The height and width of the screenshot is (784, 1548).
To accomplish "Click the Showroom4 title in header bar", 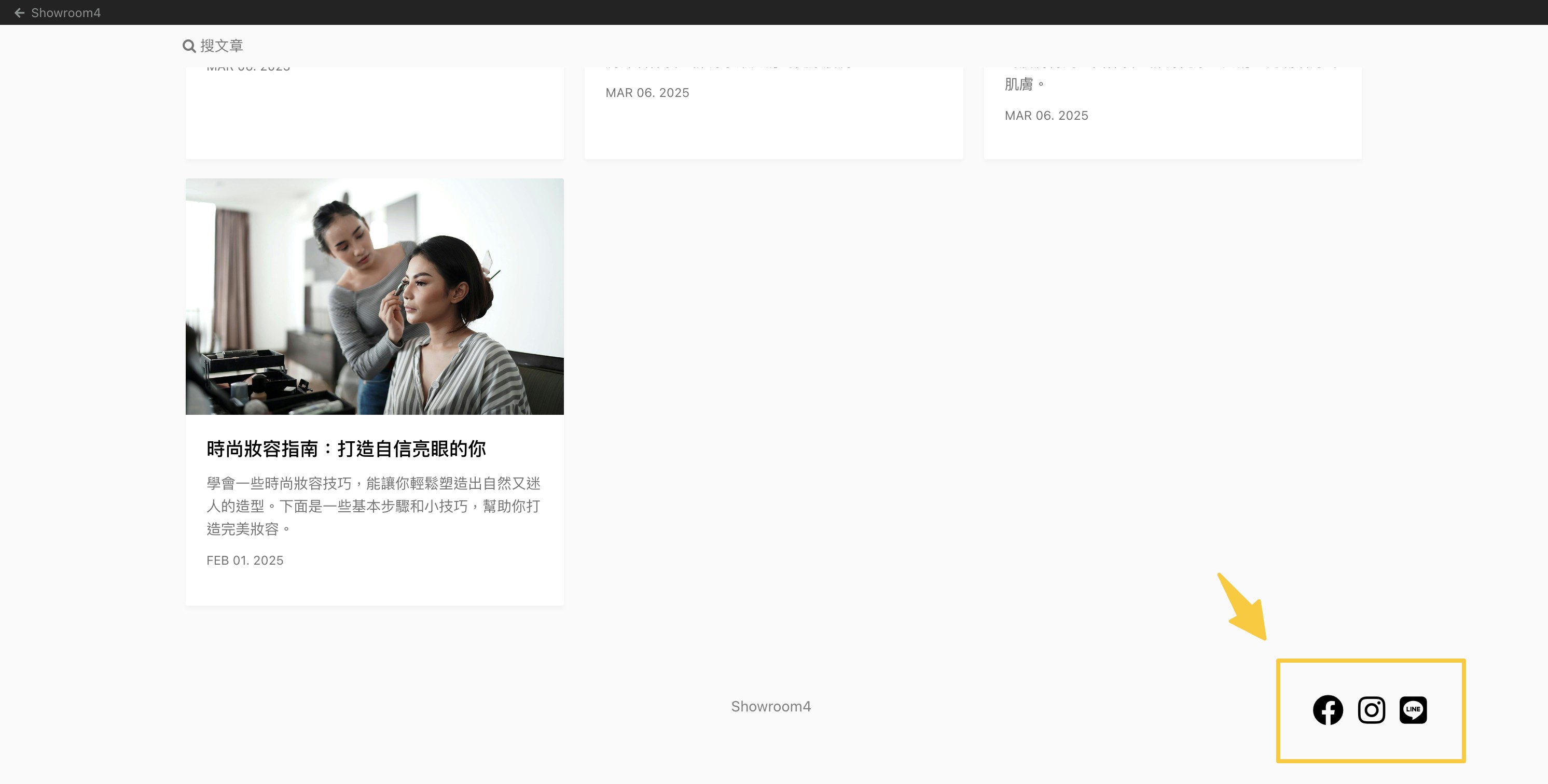I will click(65, 12).
